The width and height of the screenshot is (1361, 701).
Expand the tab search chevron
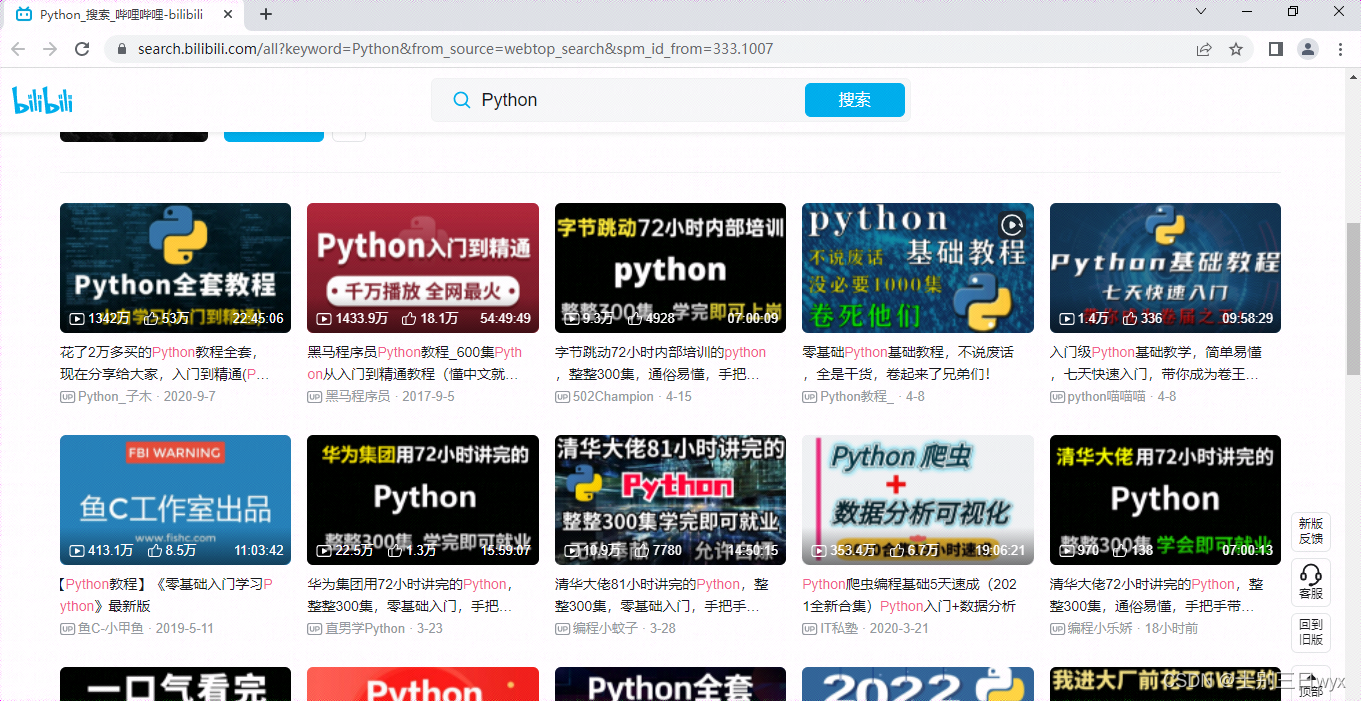1203,11
